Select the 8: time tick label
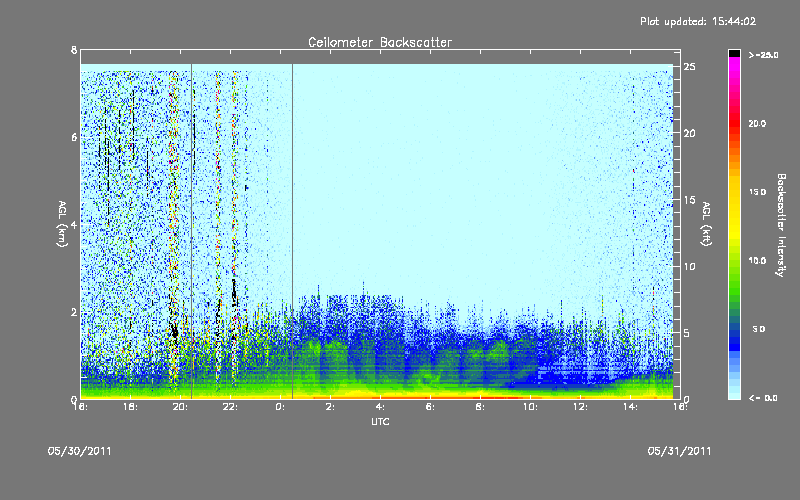The image size is (800, 500). click(x=480, y=407)
